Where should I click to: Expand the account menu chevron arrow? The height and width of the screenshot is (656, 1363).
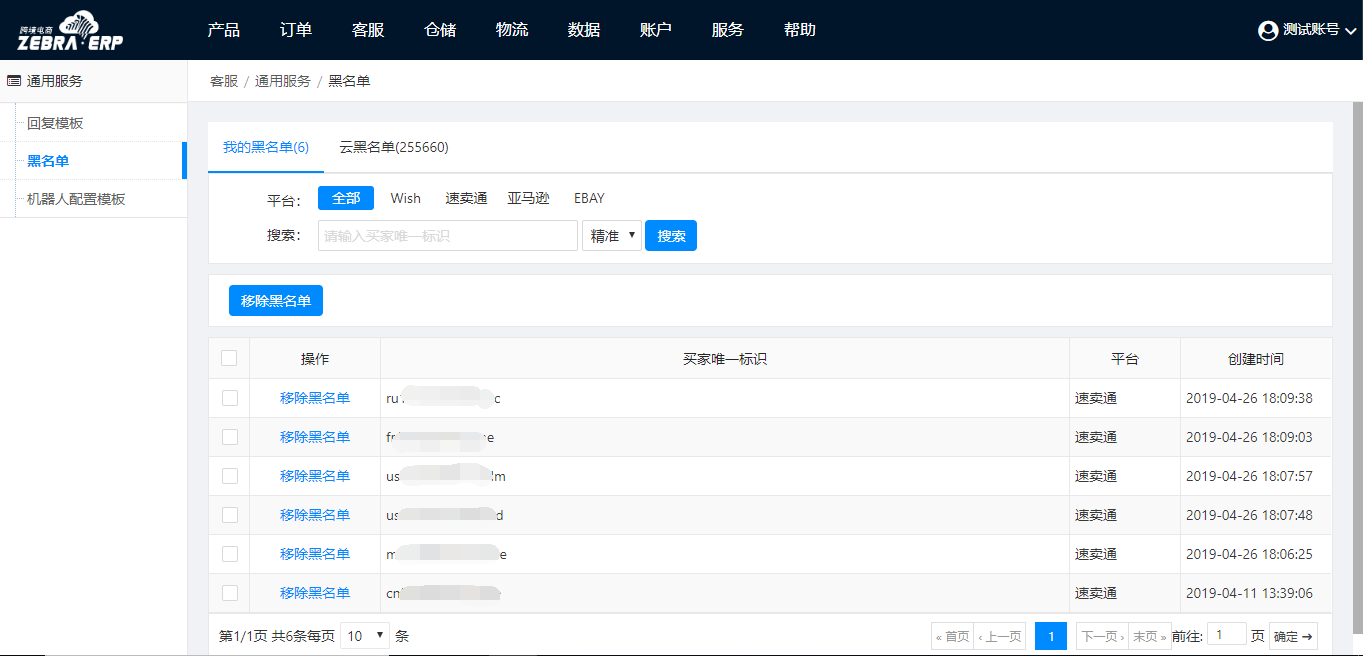click(x=1350, y=31)
